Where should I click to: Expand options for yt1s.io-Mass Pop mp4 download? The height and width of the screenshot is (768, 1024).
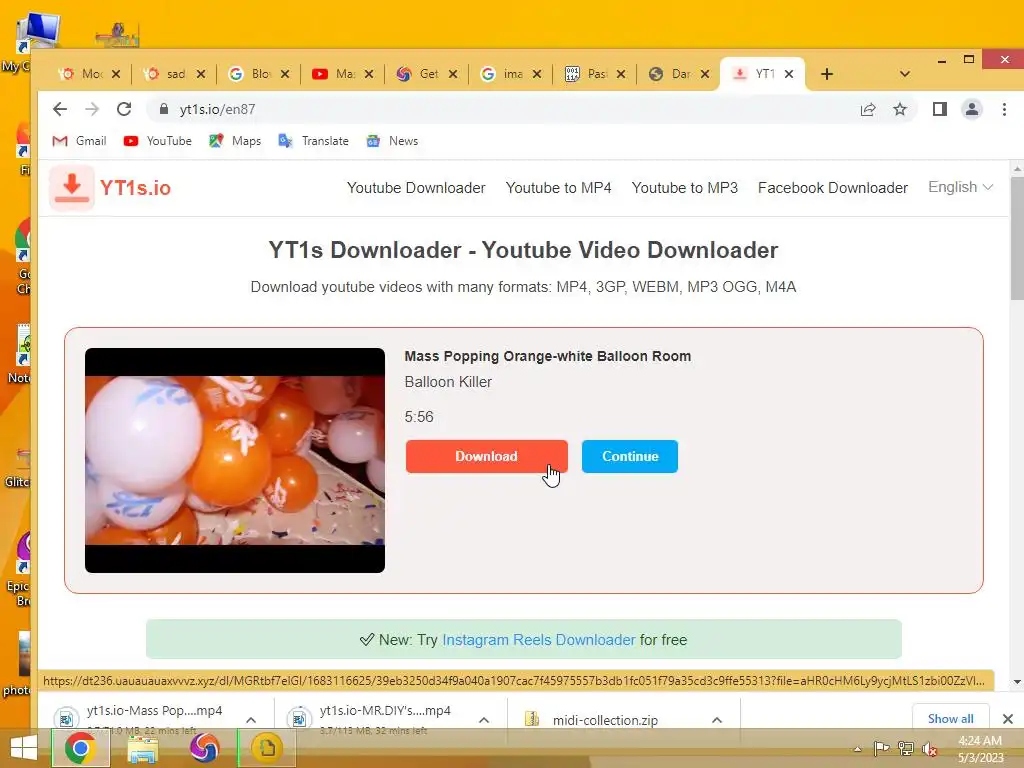coord(251,720)
